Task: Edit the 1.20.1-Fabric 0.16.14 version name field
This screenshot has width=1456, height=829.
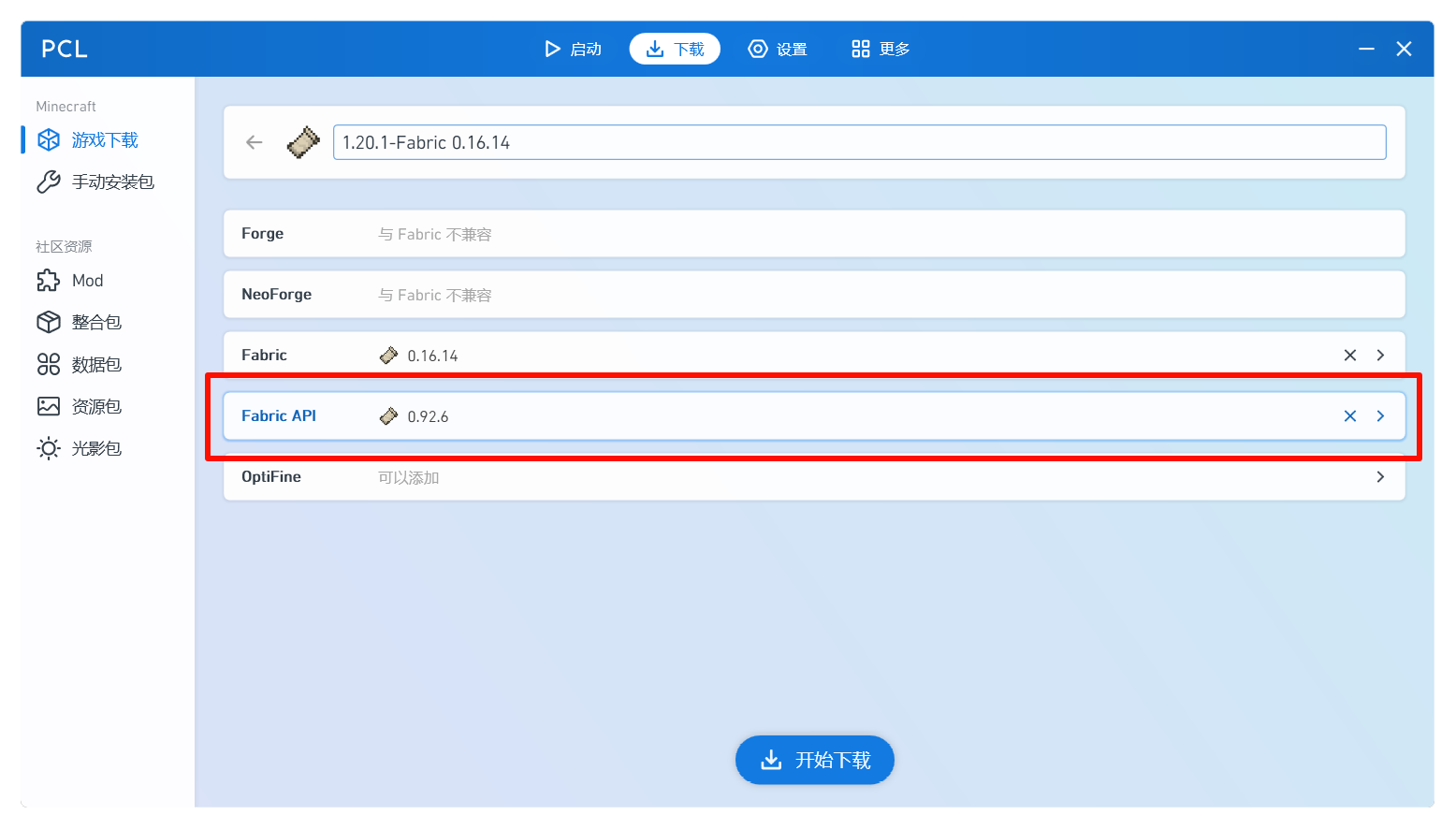Action: (859, 142)
